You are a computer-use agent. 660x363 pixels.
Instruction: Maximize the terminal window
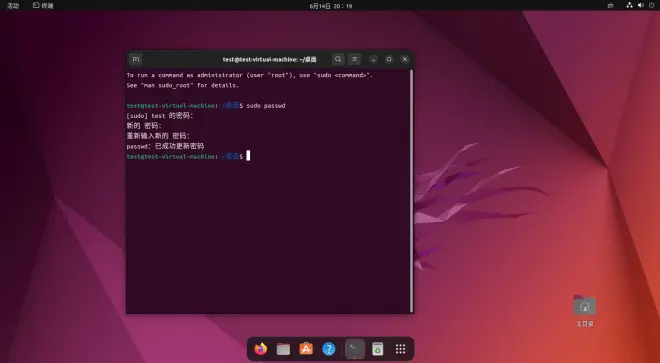click(x=389, y=59)
